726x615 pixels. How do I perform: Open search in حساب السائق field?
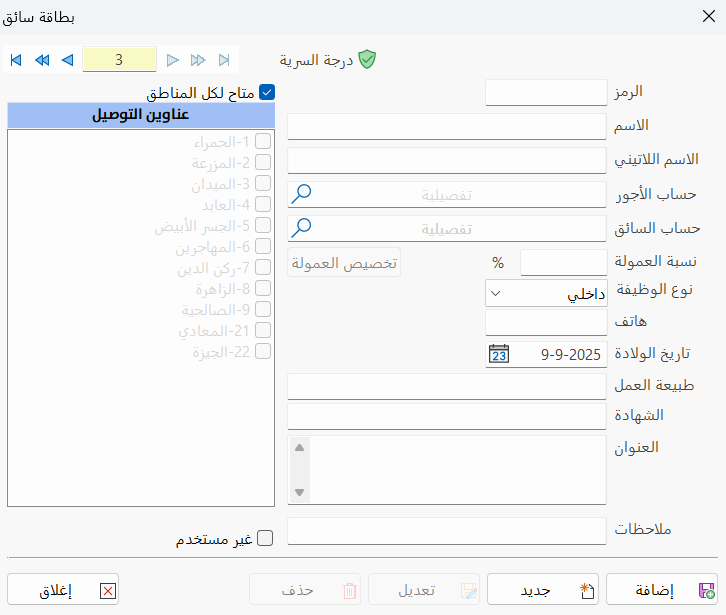pos(301,228)
